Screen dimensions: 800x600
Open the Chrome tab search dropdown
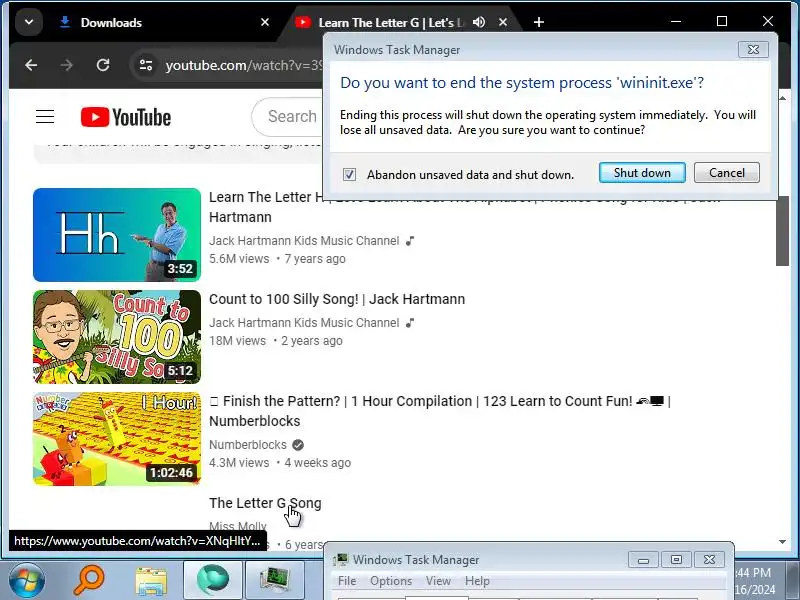pyautogui.click(x=29, y=22)
